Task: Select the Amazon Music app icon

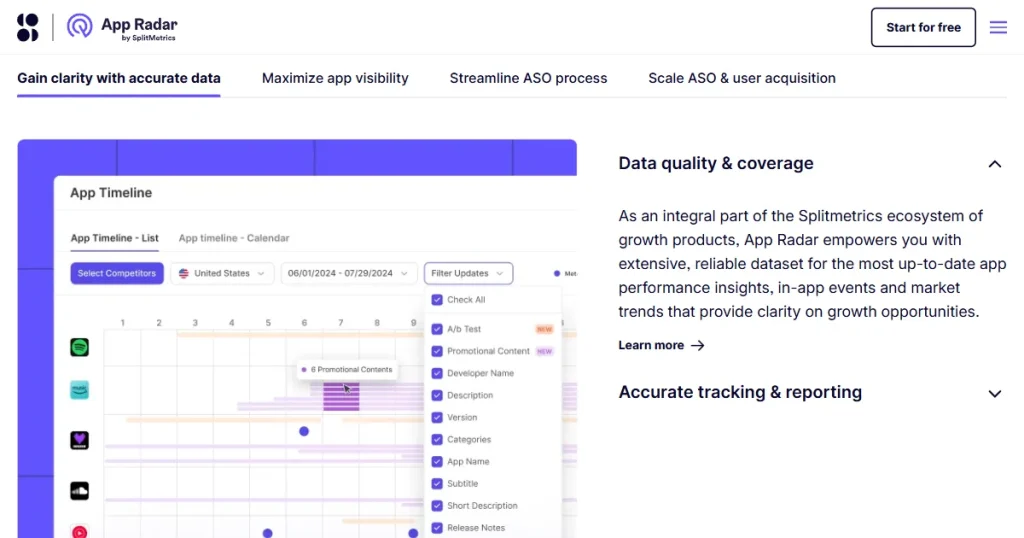Action: click(80, 390)
